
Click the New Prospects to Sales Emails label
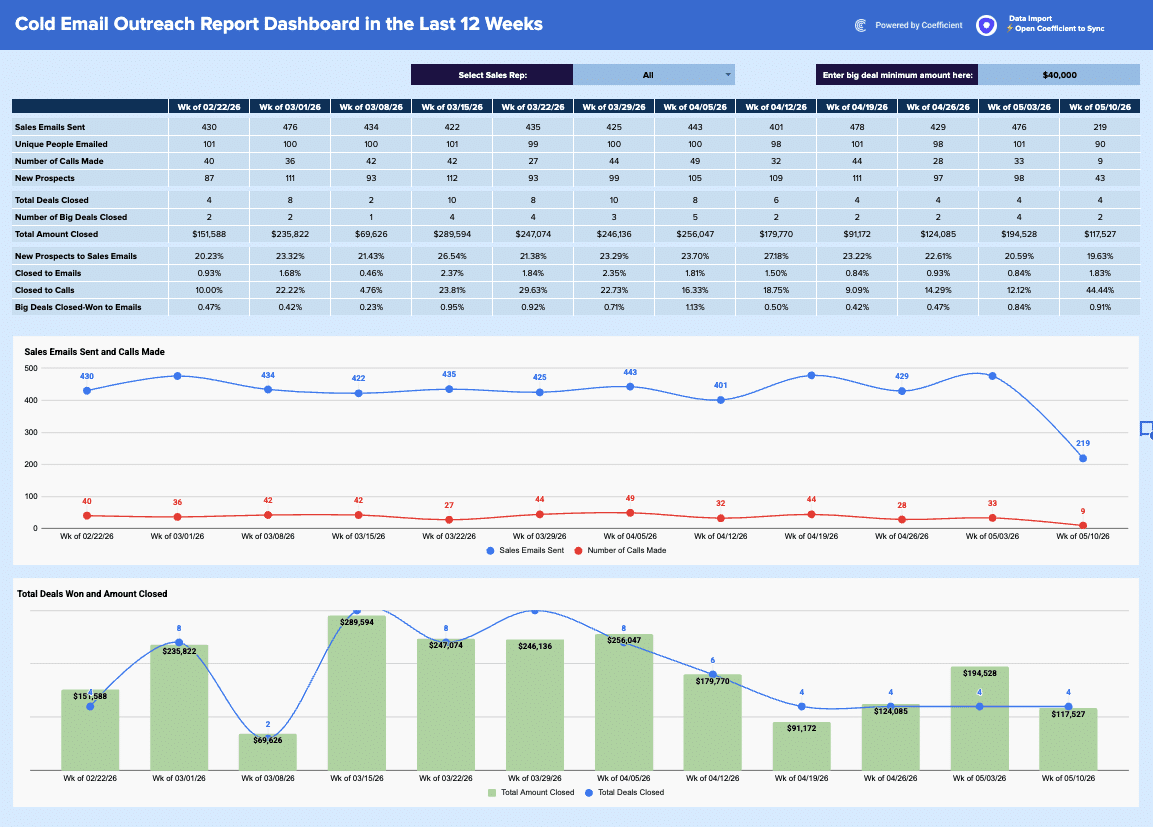[76, 256]
